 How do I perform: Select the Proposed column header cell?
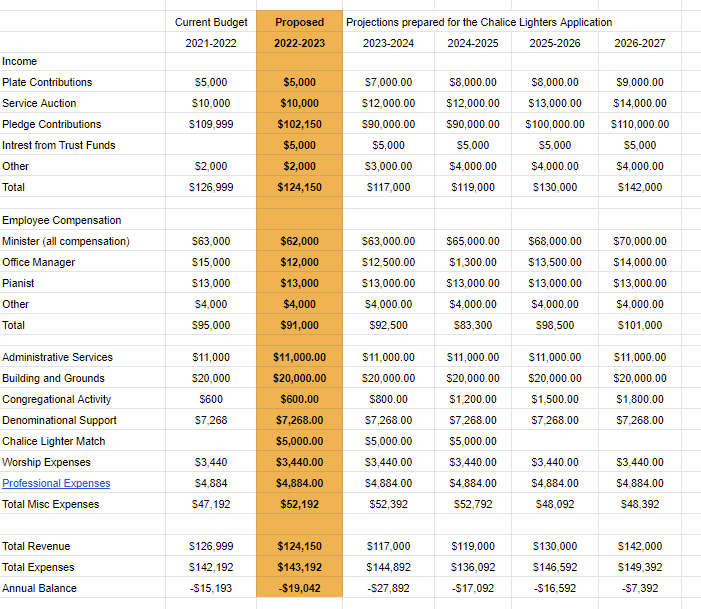pyautogui.click(x=300, y=22)
